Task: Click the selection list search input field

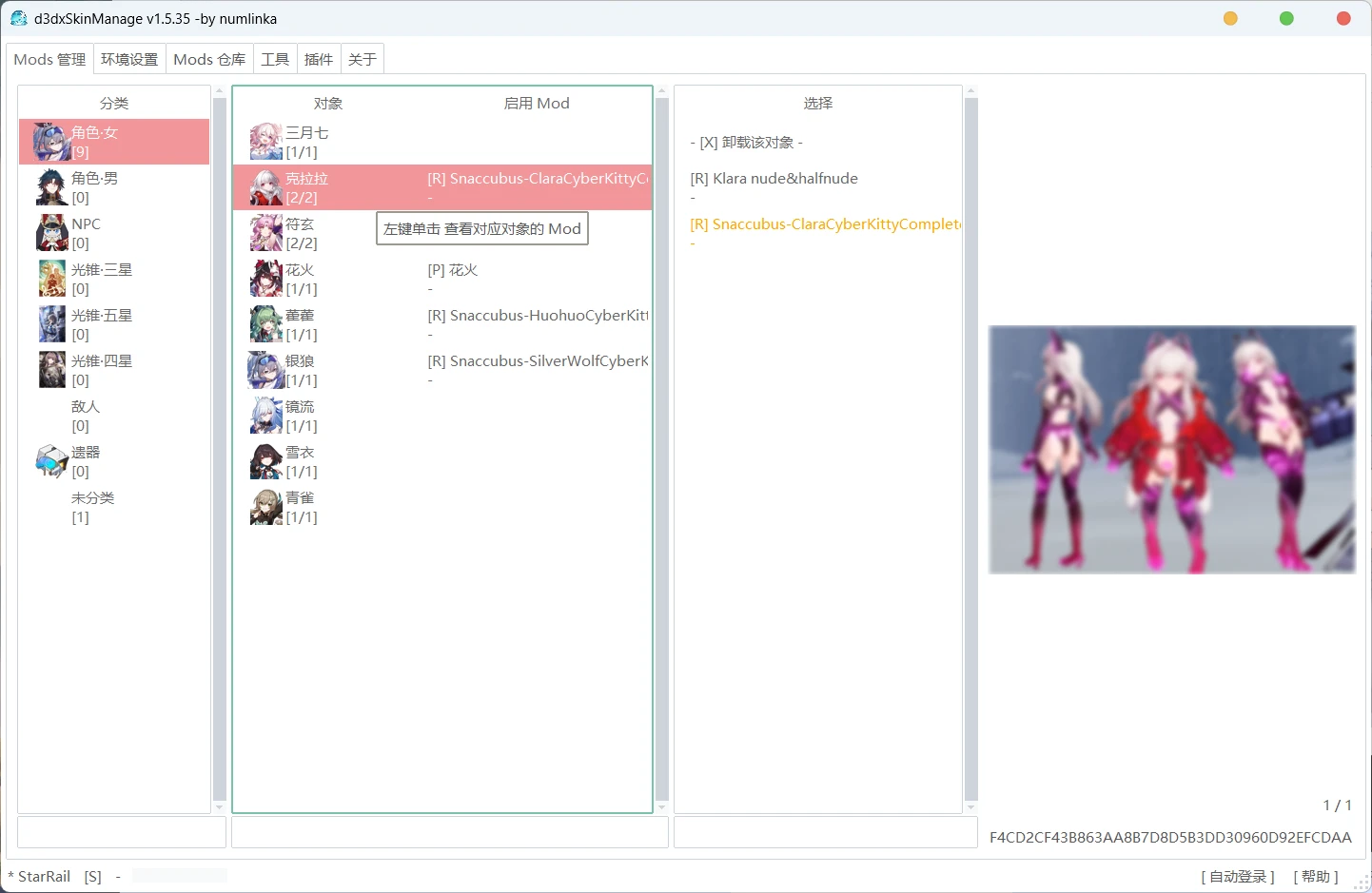Action: 826,832
